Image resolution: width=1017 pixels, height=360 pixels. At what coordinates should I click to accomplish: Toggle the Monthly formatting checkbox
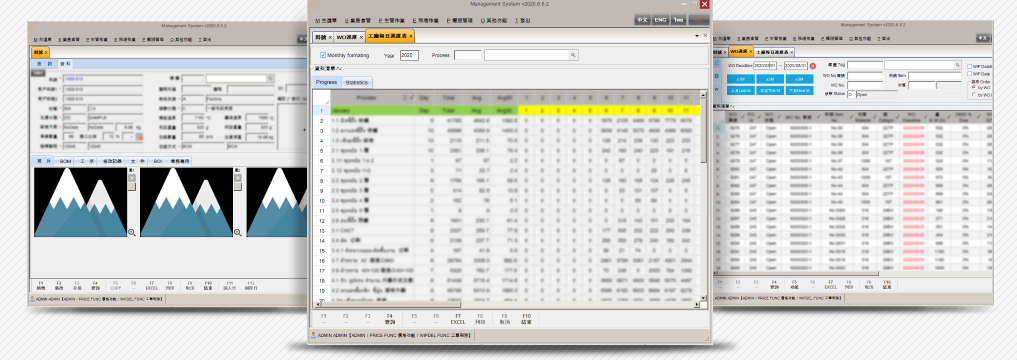(x=324, y=56)
